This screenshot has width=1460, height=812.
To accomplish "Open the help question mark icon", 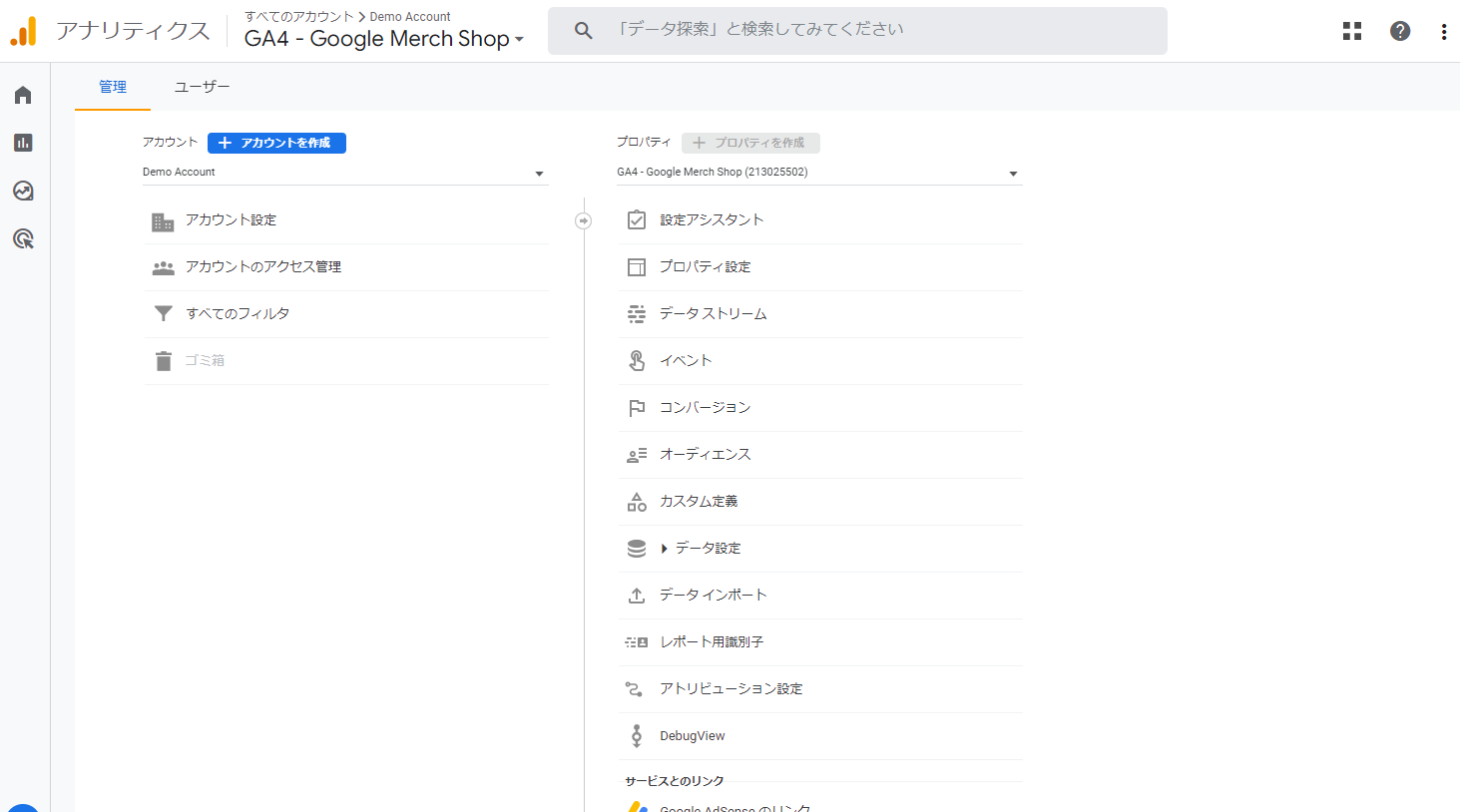I will coord(1400,31).
